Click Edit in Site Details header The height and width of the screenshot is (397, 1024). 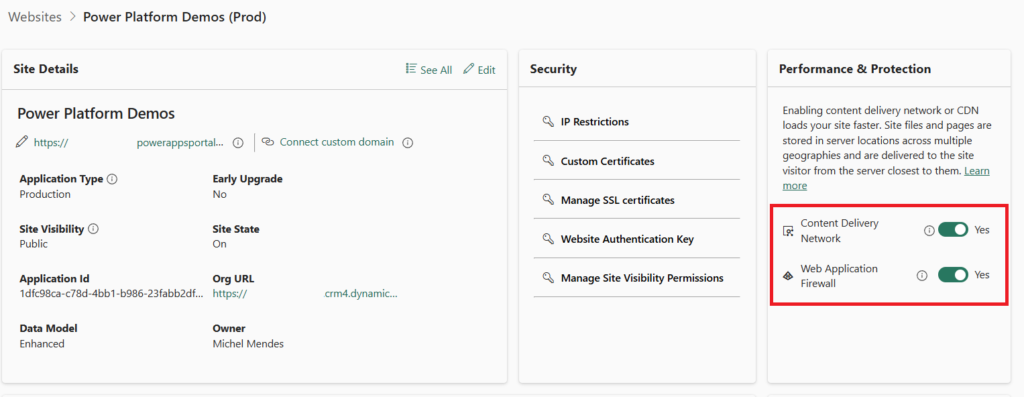[479, 69]
